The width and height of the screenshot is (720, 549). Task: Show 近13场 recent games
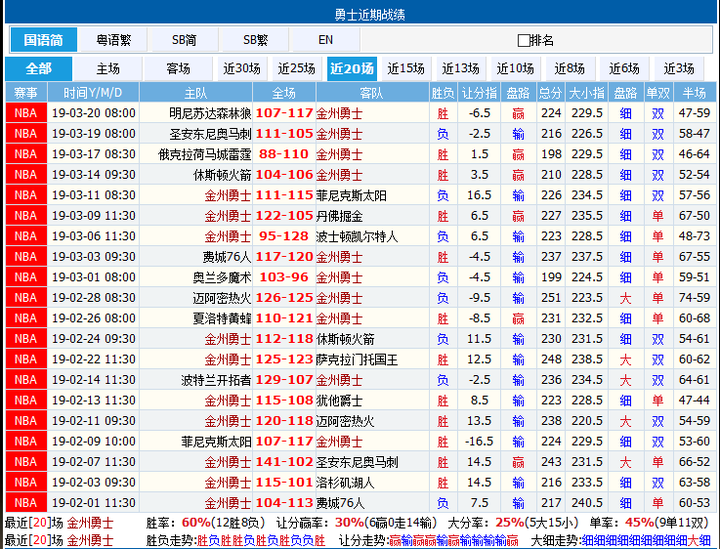461,69
